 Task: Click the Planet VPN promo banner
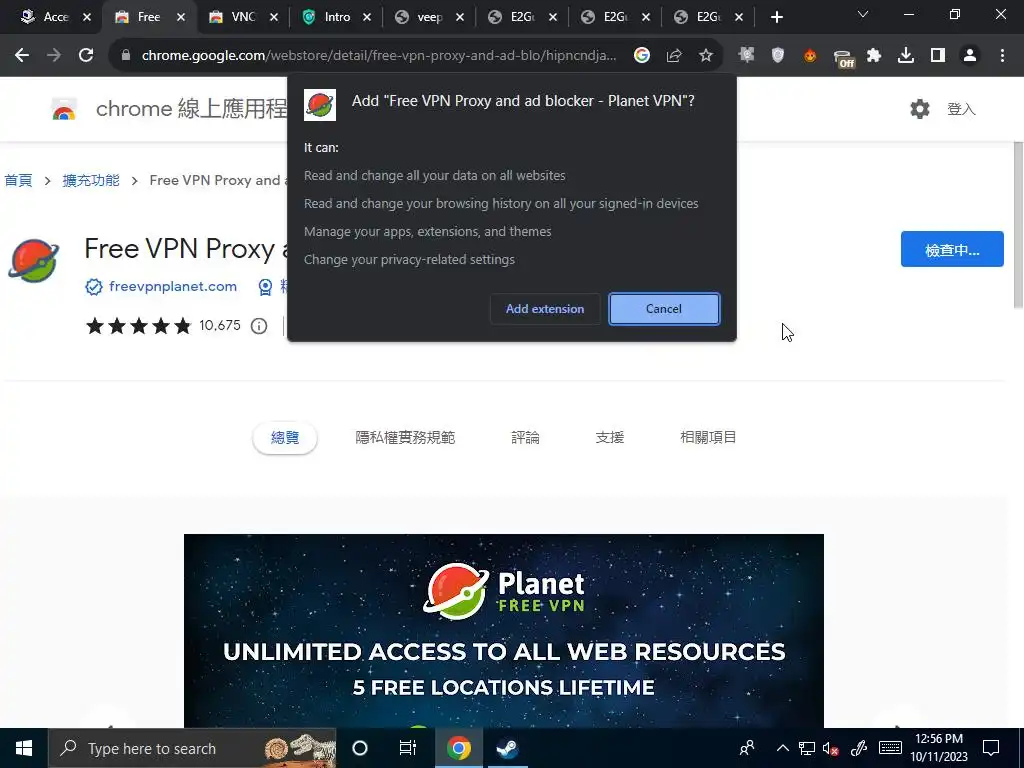[x=504, y=631]
